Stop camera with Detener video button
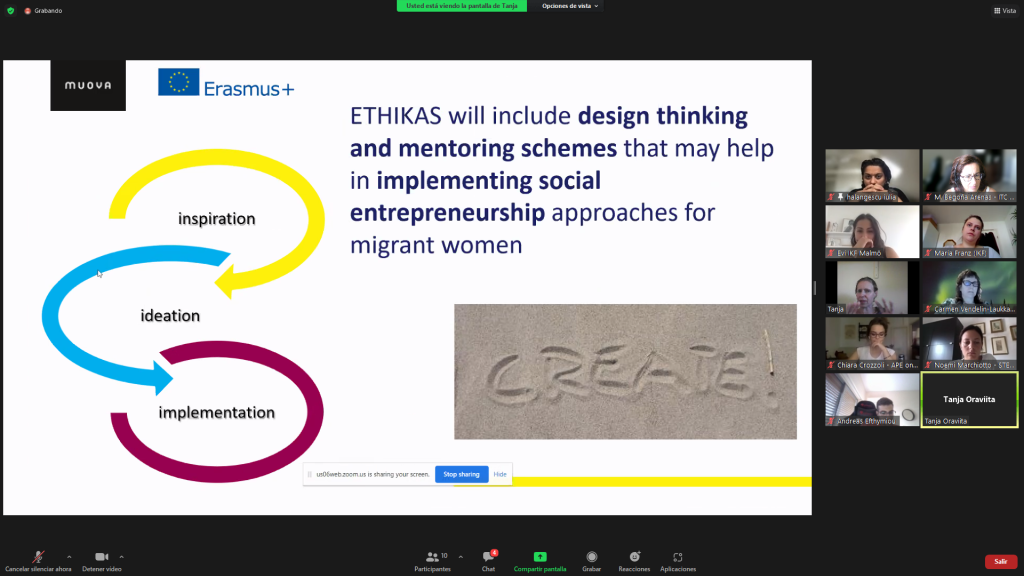Screen dimensions: 1024x576 (x=101, y=559)
